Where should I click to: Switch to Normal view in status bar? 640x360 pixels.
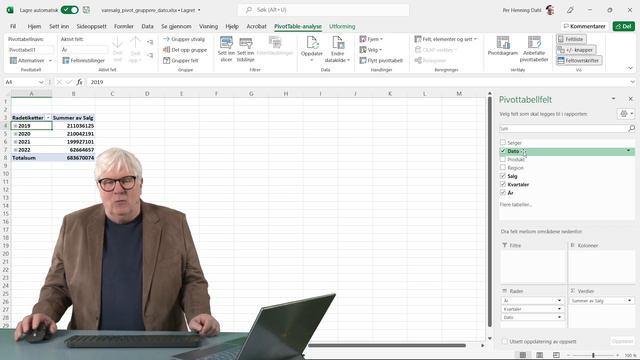pos(523,355)
